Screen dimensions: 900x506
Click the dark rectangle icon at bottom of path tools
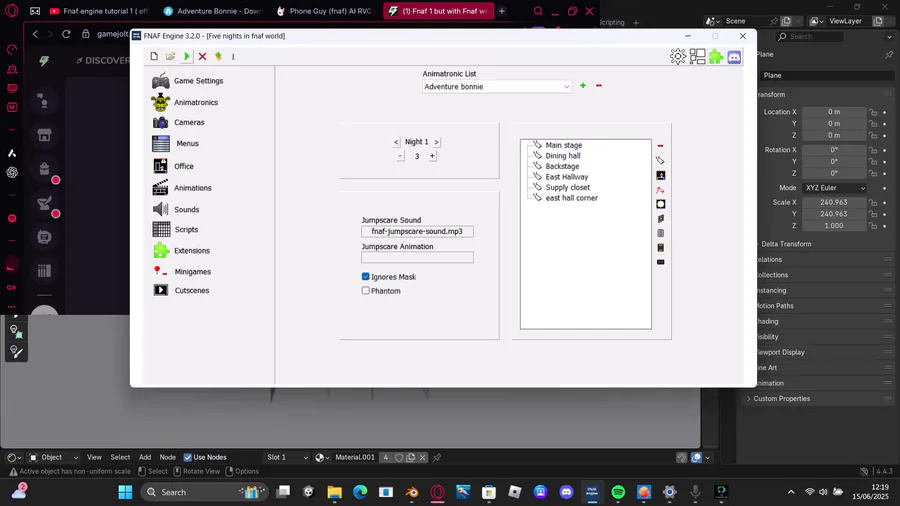(661, 262)
